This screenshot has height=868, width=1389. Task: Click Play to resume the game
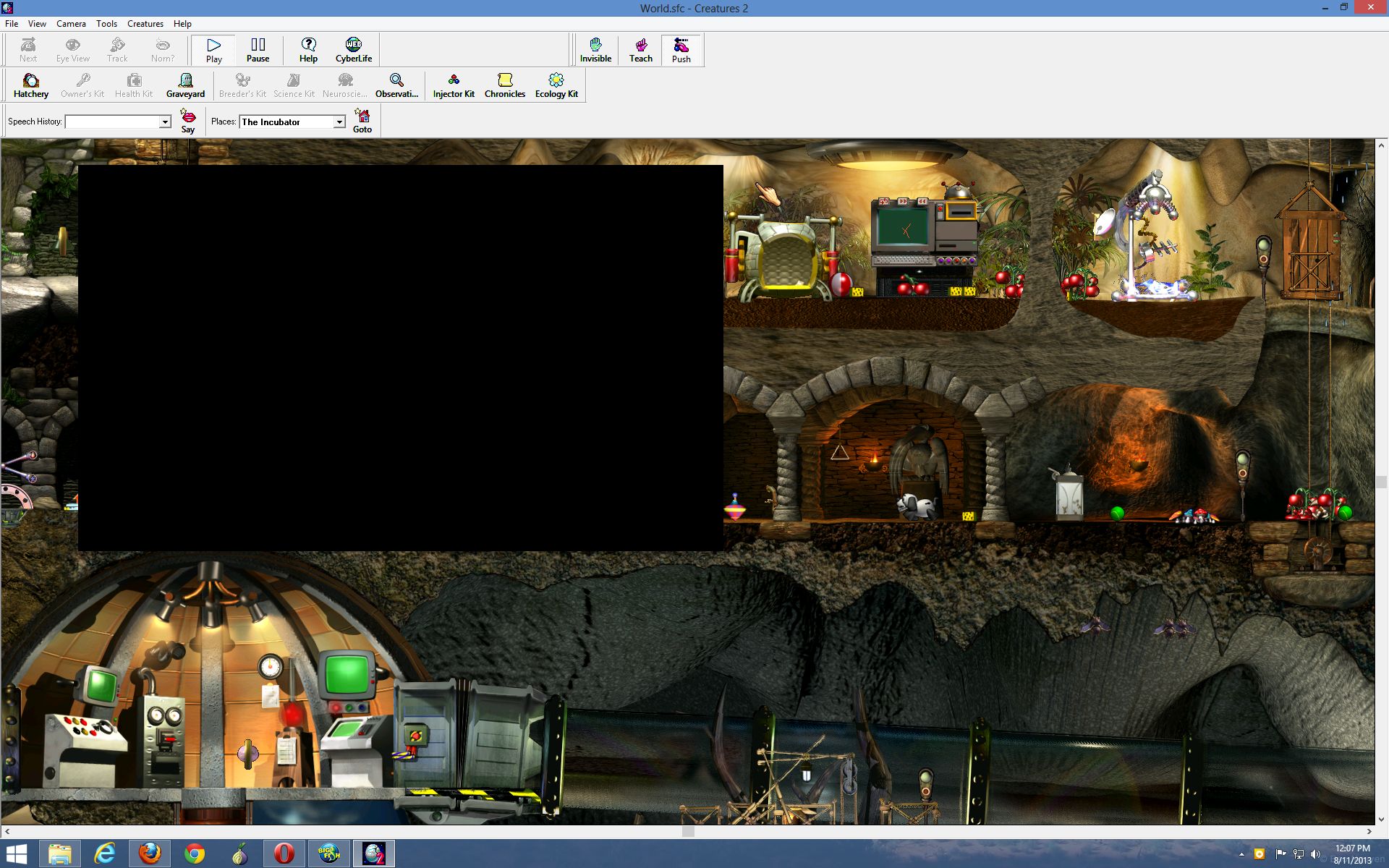click(213, 50)
